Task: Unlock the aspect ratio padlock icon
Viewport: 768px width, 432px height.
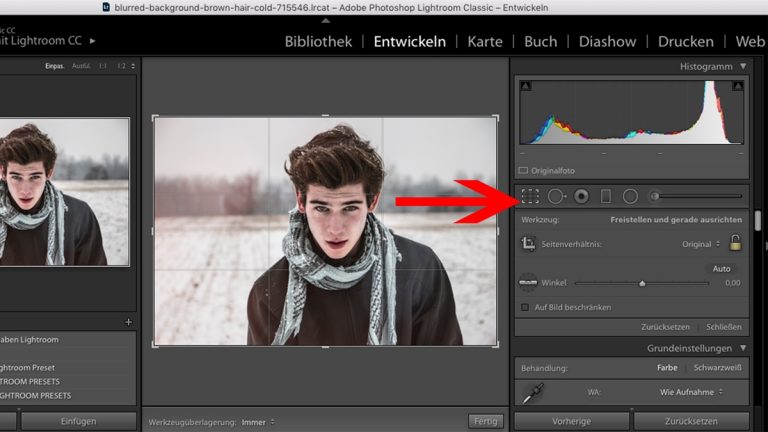Action: (x=735, y=242)
